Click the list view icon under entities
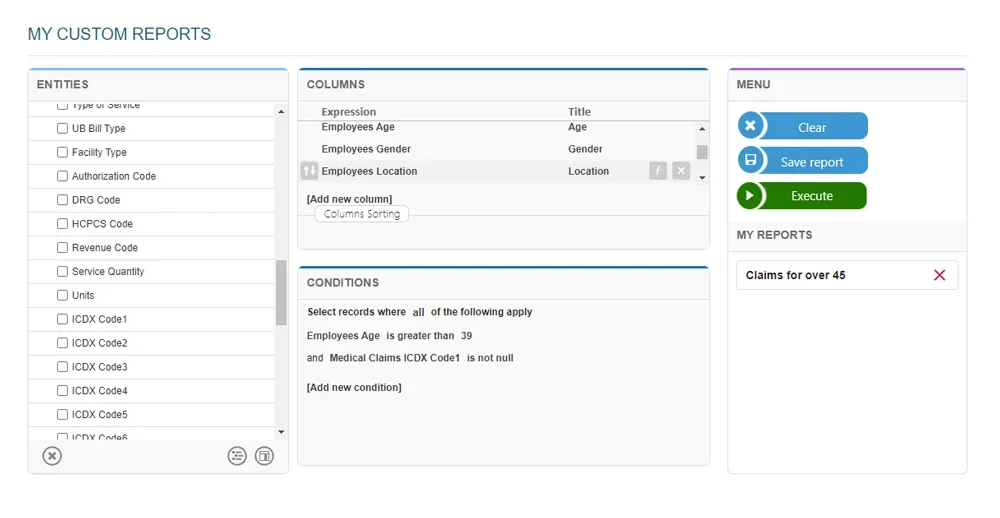The height and width of the screenshot is (518, 1000). tap(237, 456)
